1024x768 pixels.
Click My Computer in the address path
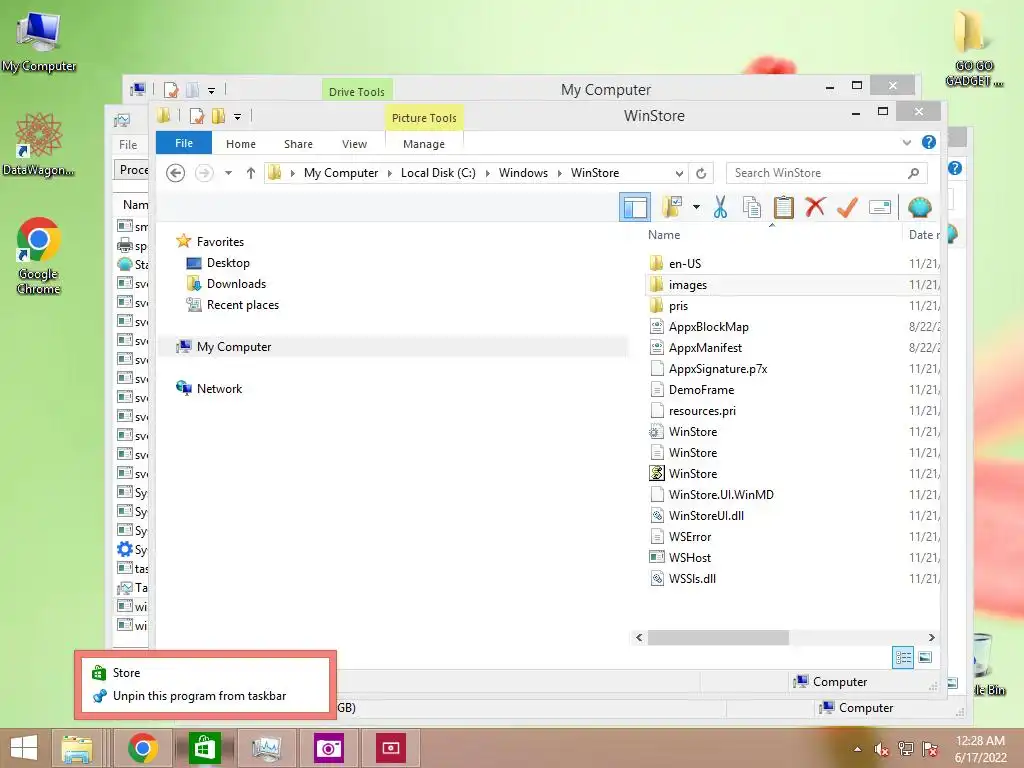341,173
